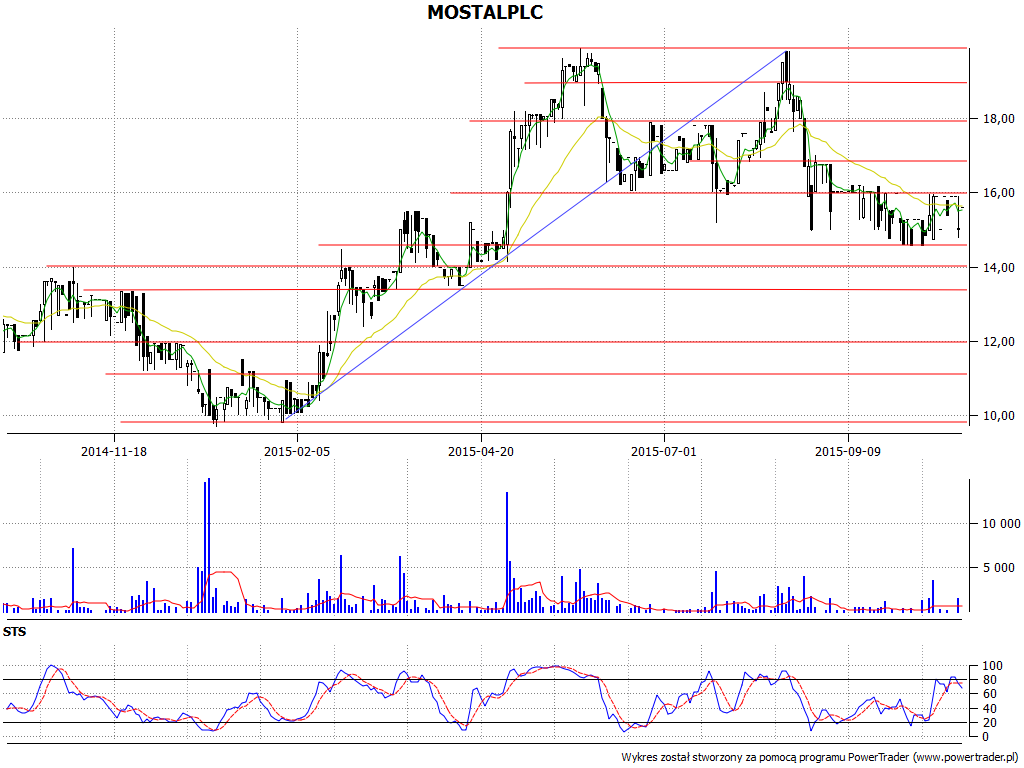Select the 2015-07-01 date label
This screenshot has height=768, width=1024.
click(664, 451)
